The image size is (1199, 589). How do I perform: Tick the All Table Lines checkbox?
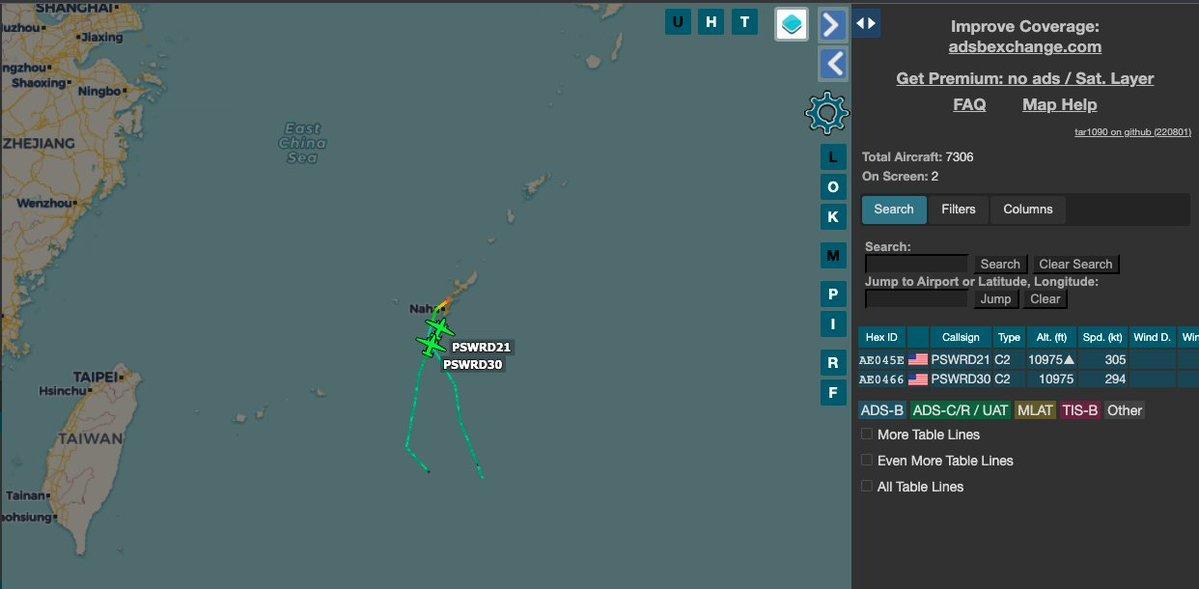click(x=867, y=486)
